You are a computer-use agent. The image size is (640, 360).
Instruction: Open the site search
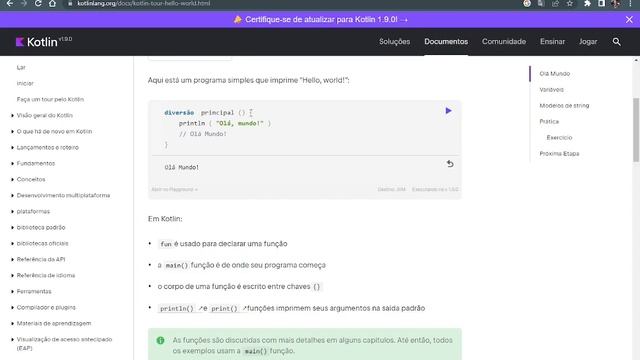pyautogui.click(x=616, y=42)
